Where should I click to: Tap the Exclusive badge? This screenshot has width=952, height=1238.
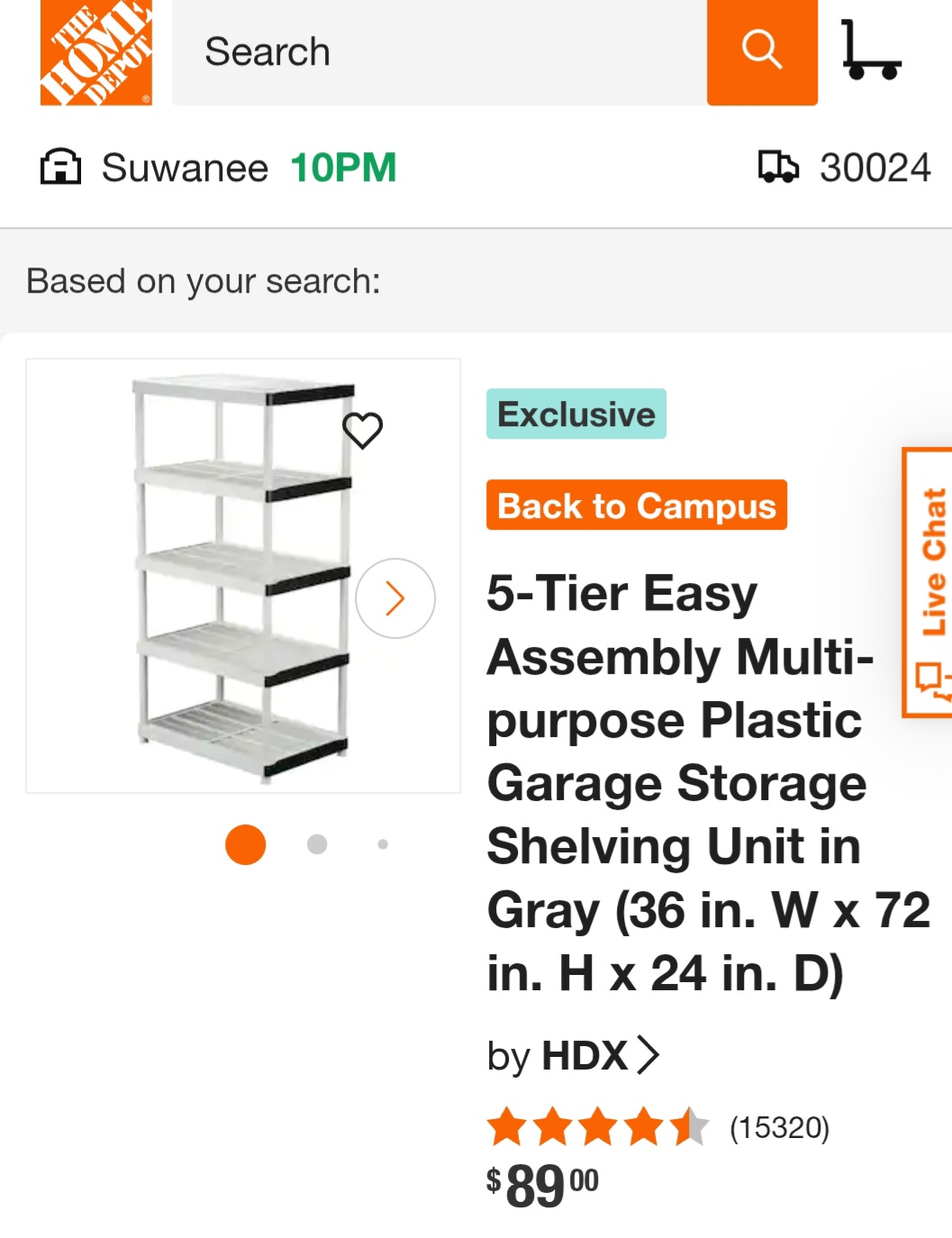click(576, 414)
